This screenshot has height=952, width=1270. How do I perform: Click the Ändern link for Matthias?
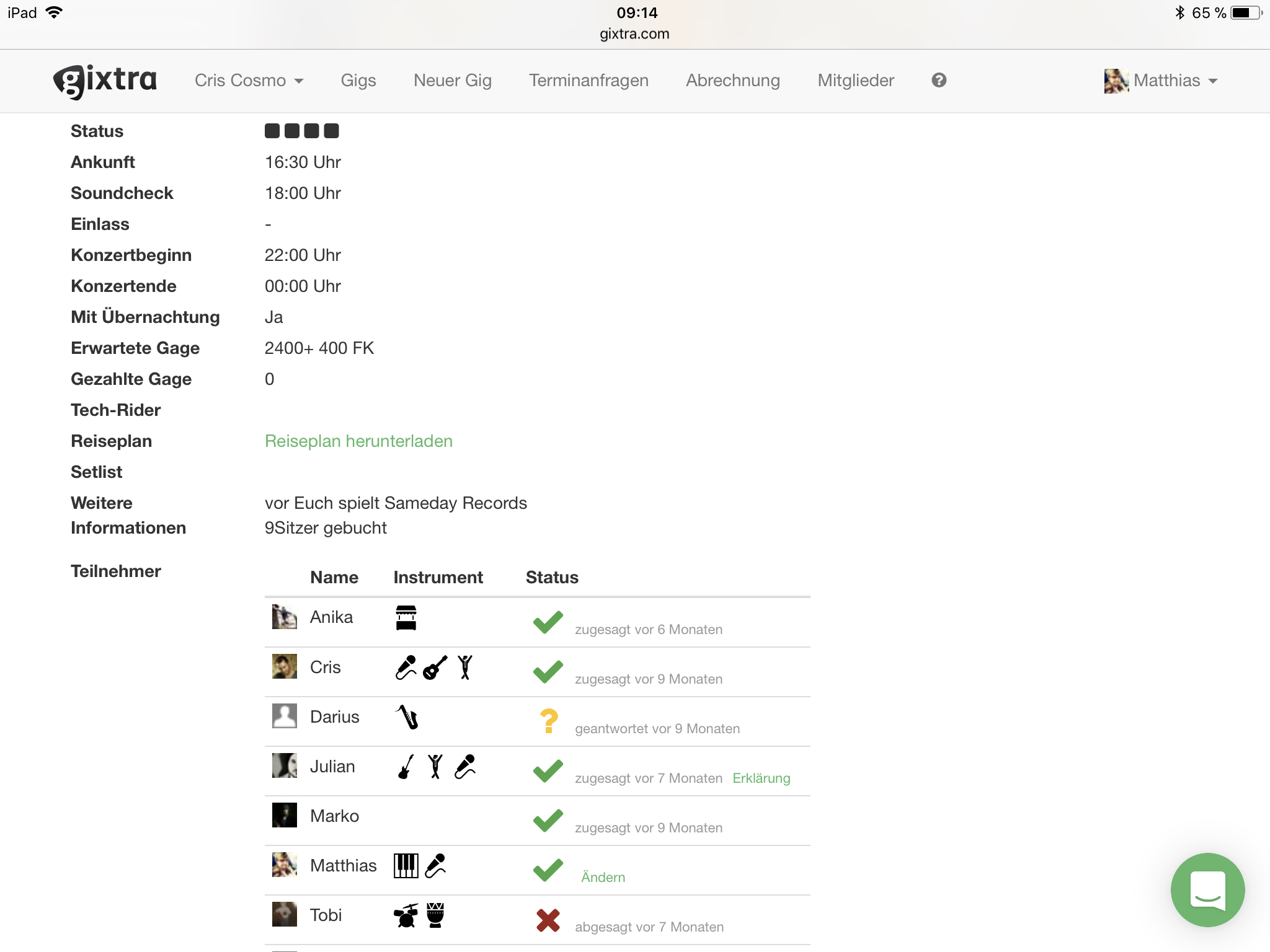pos(603,877)
